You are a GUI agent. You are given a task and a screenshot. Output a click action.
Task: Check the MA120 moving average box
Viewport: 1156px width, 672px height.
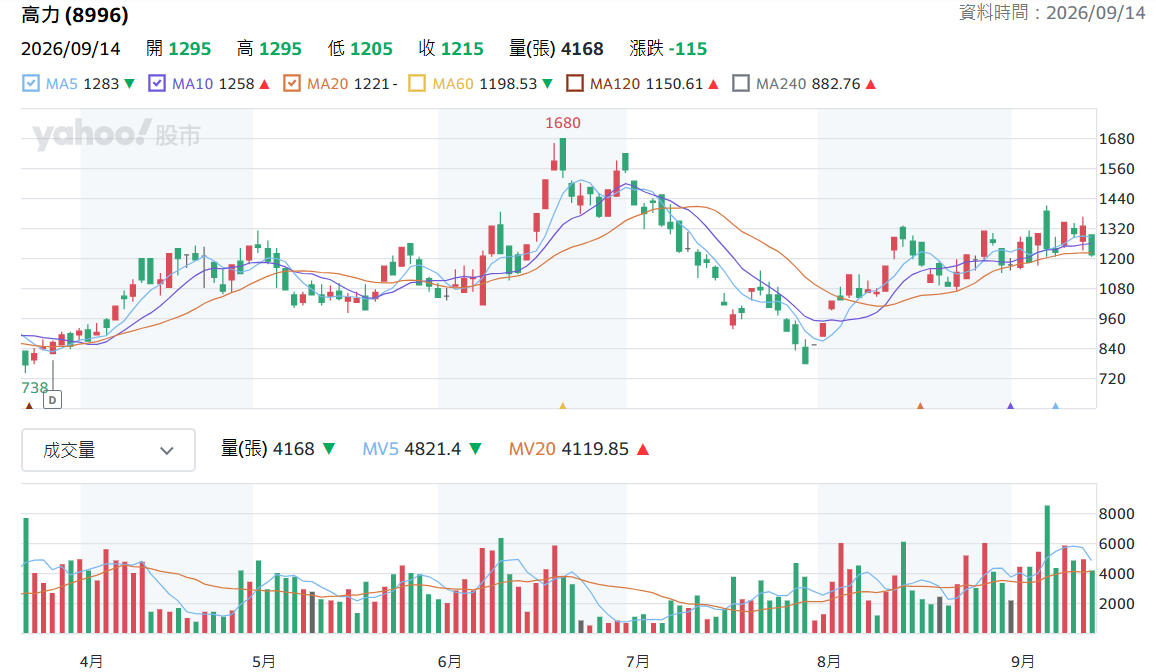tap(574, 83)
